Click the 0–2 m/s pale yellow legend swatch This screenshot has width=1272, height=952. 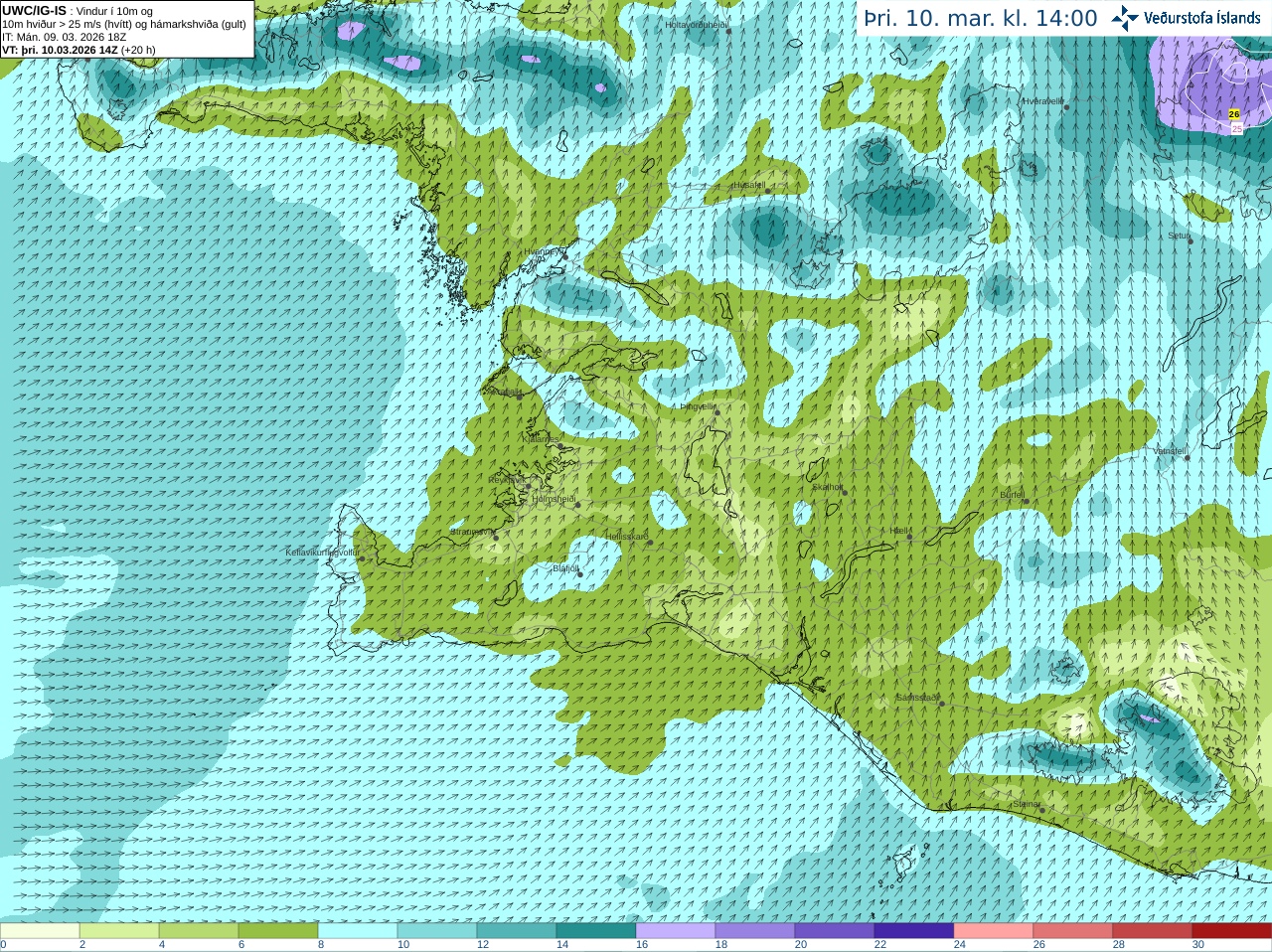coord(40,931)
